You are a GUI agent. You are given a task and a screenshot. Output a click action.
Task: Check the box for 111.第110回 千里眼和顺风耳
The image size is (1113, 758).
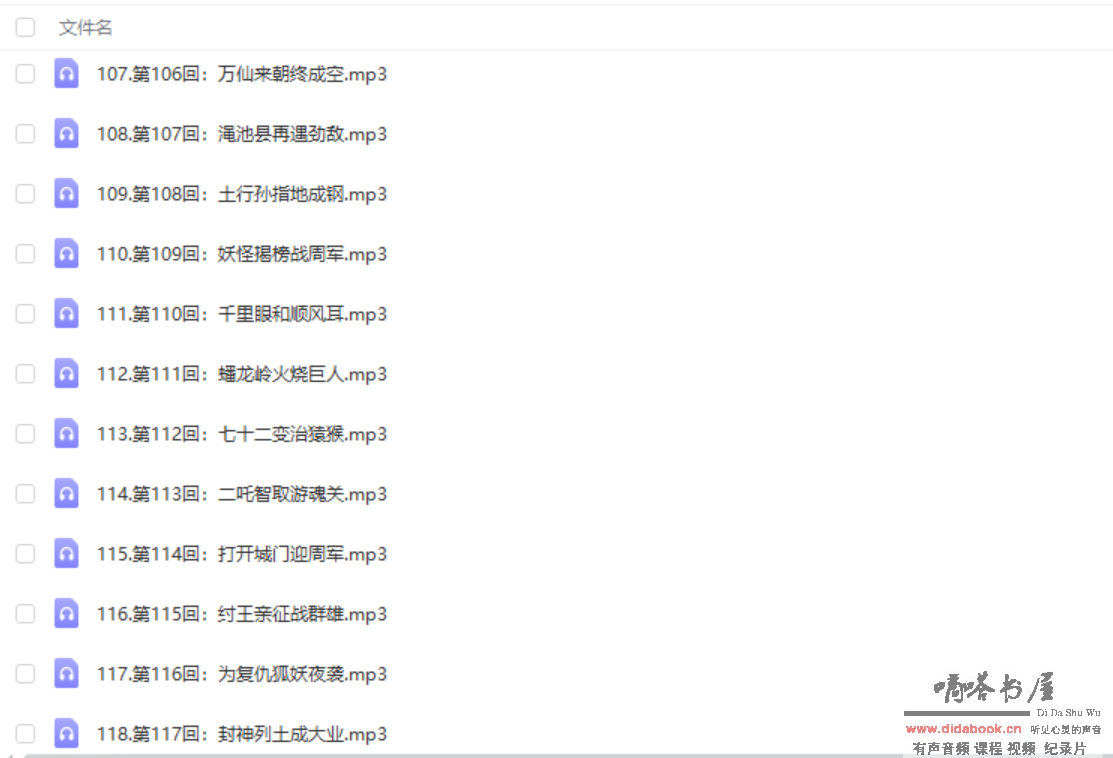(25, 314)
